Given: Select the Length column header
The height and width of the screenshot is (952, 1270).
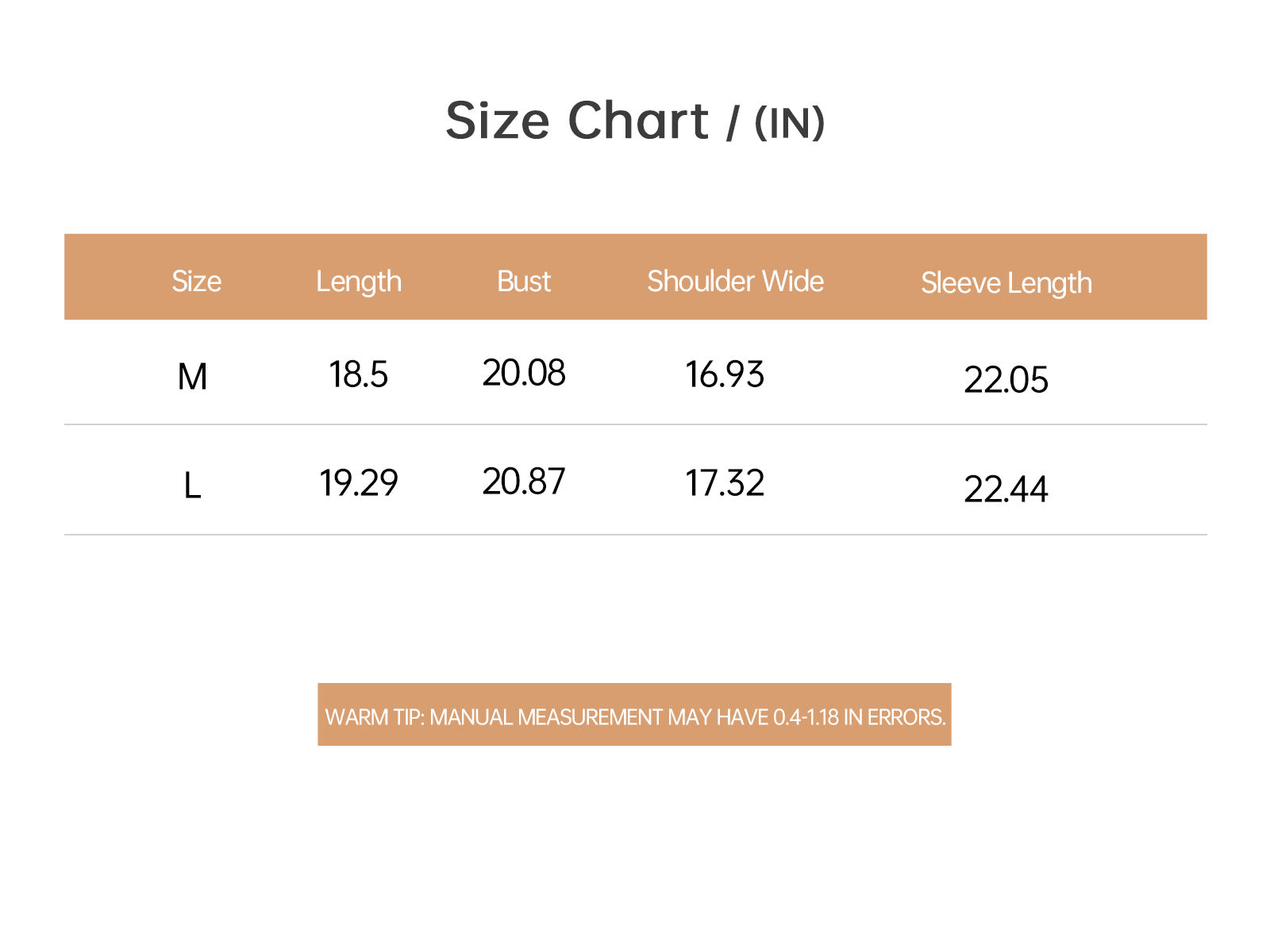Looking at the screenshot, I should 359,282.
